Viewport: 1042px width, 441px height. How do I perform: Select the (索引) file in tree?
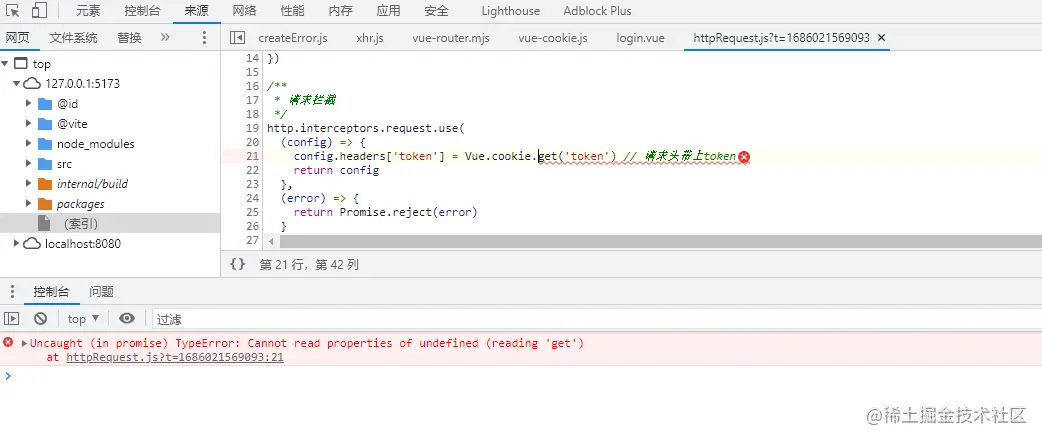click(110, 223)
